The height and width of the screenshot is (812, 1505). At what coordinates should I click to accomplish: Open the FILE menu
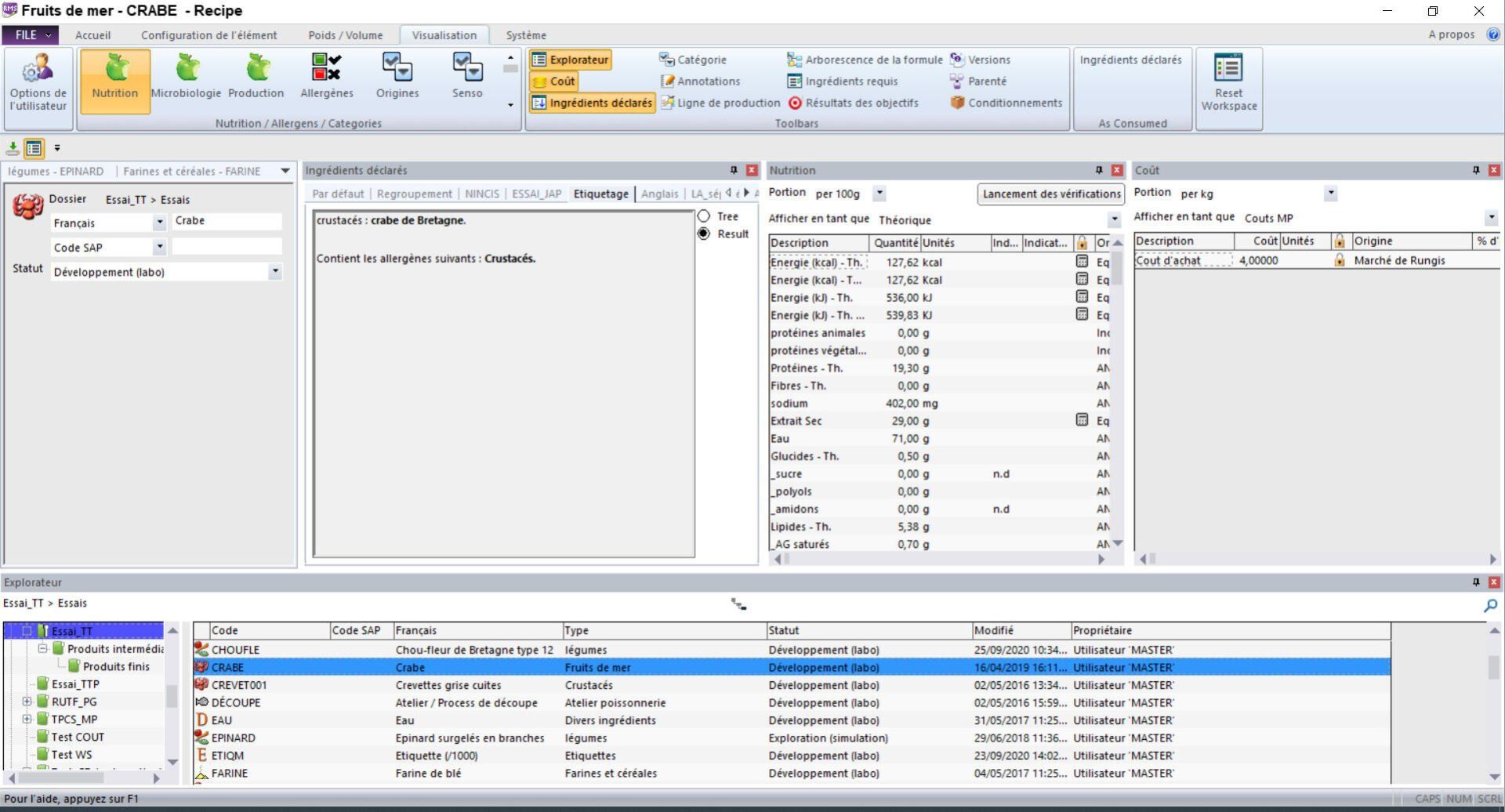click(x=30, y=34)
